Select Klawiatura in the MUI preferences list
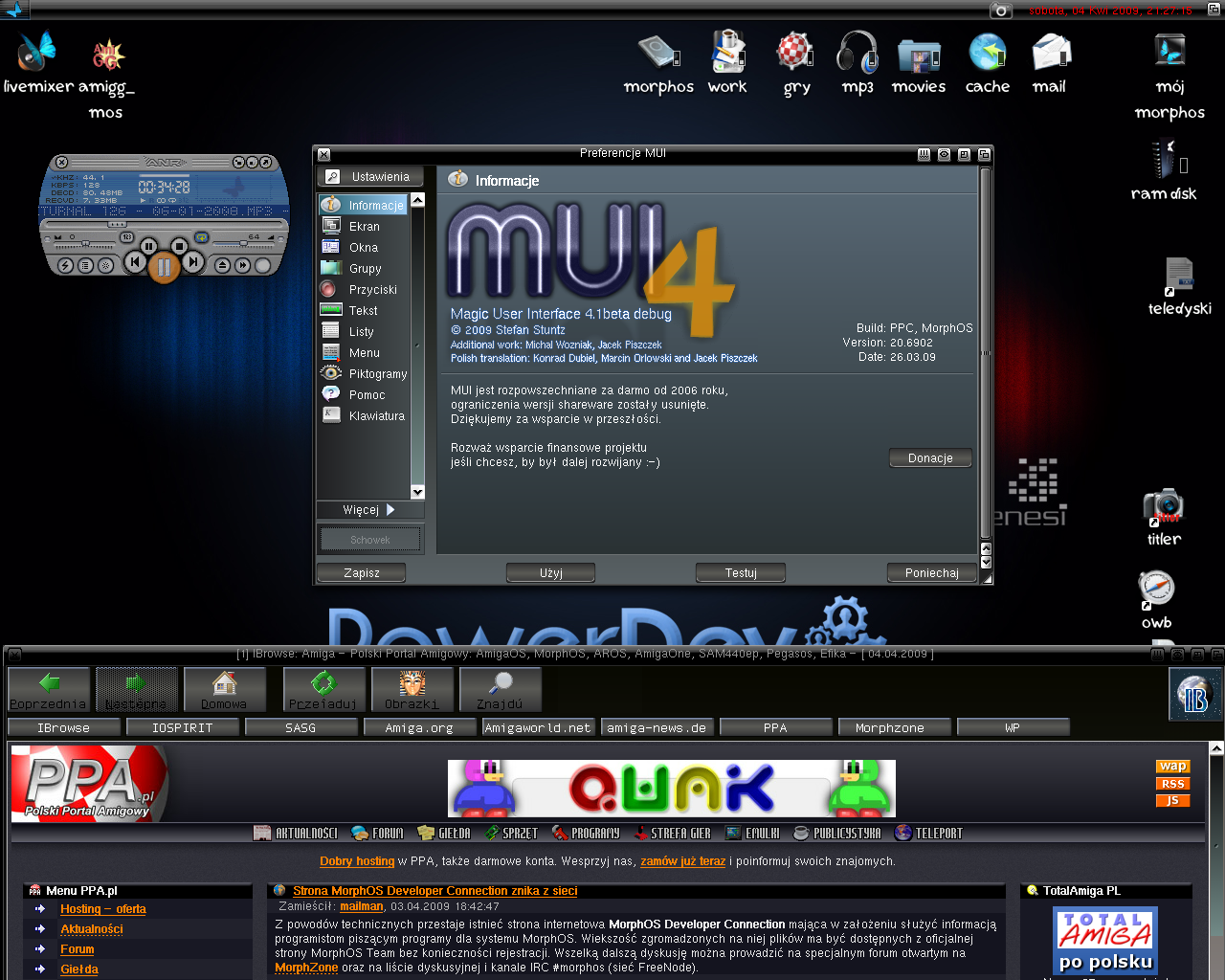 [364, 415]
